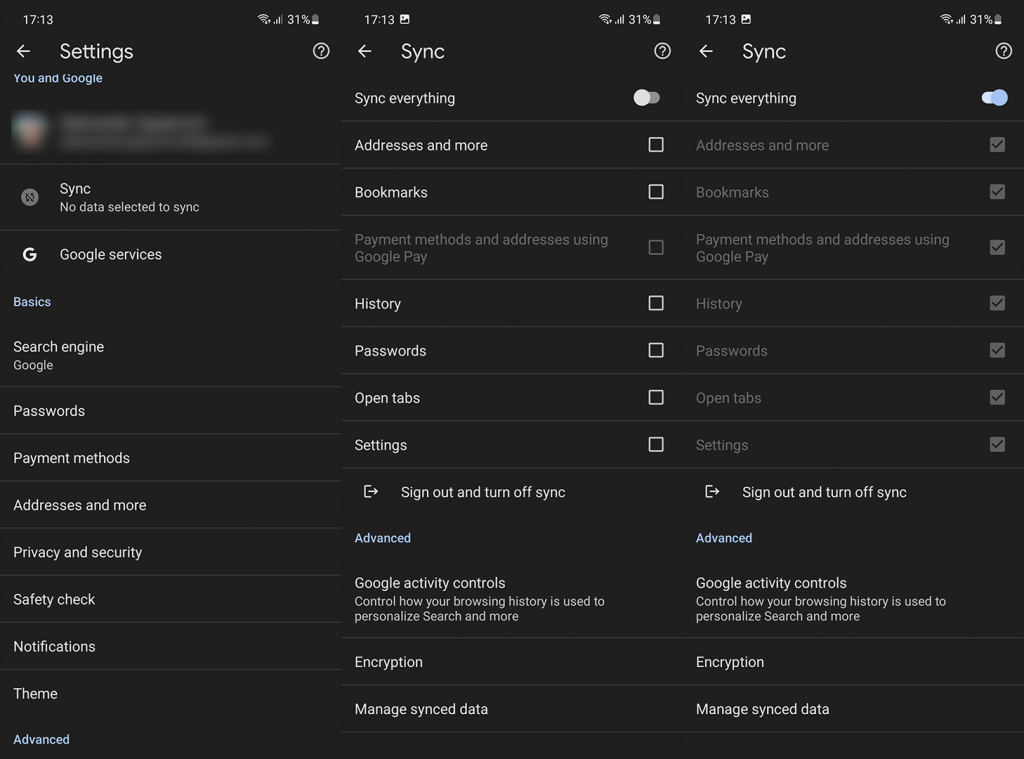Viewport: 1024px width, 759px height.
Task: Tap 'Advanced' header on Settings screen
Action: pyautogui.click(x=41, y=739)
